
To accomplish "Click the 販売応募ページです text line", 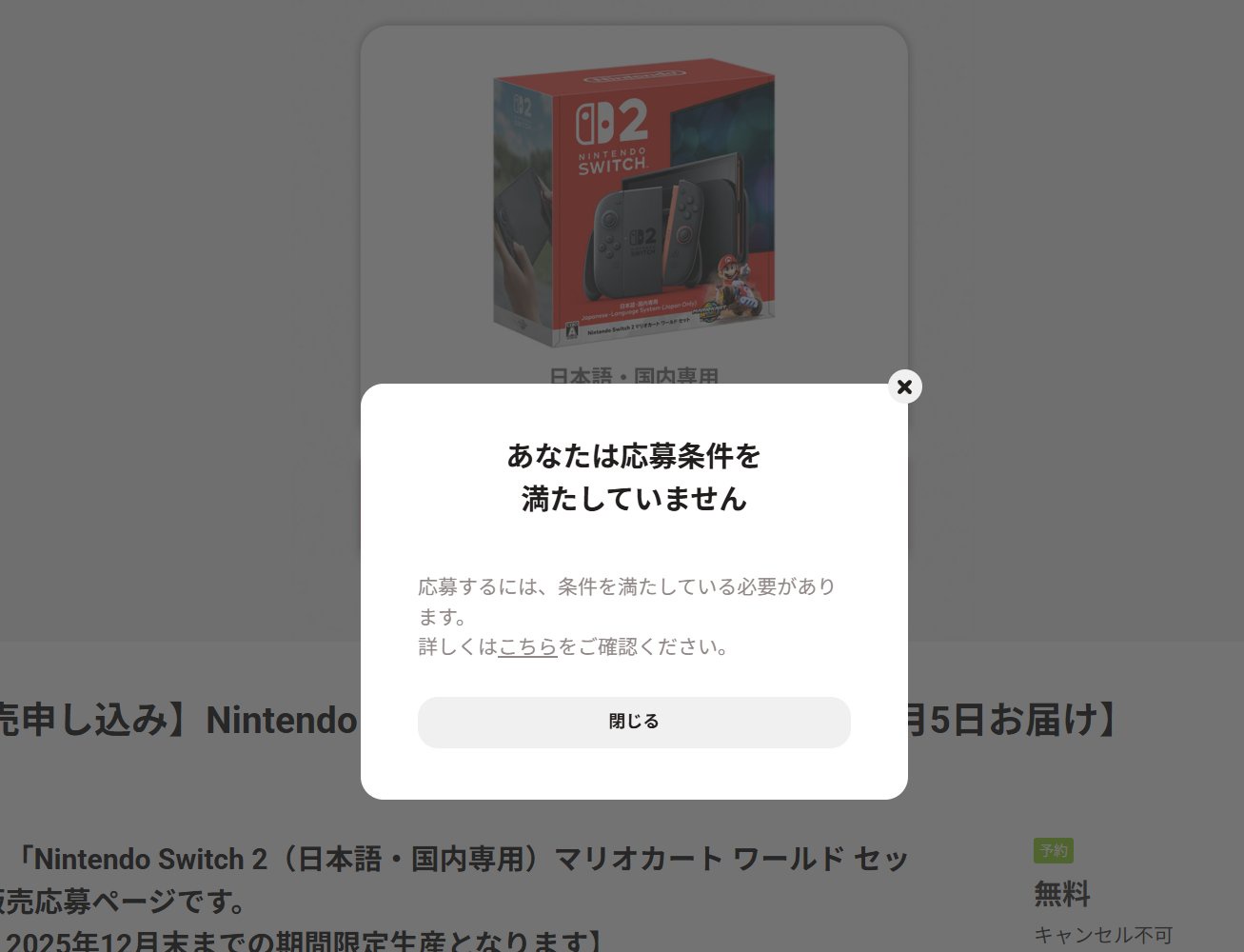I will pos(124,901).
